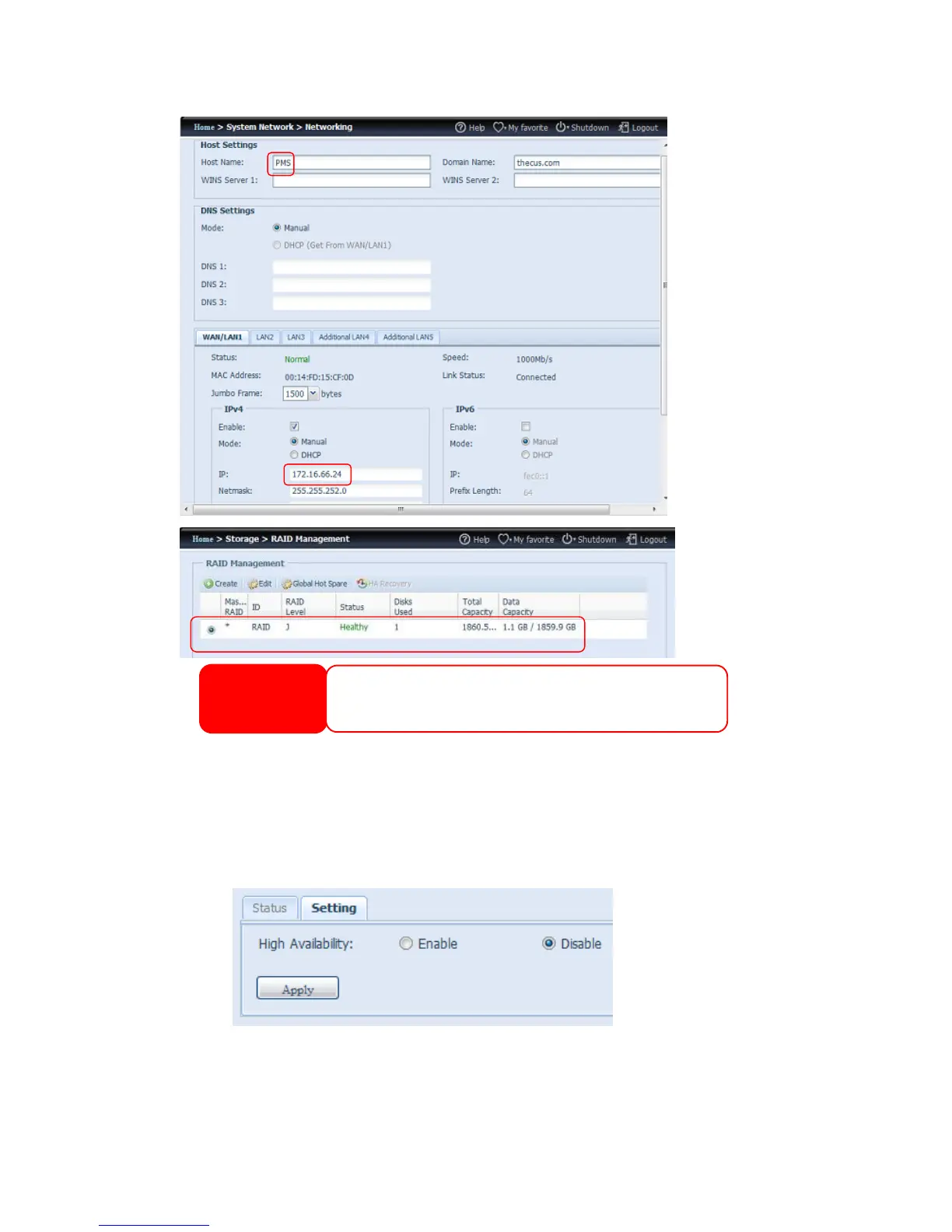Click the Healthy status cell
Screen dimensions: 952x1232
354,627
